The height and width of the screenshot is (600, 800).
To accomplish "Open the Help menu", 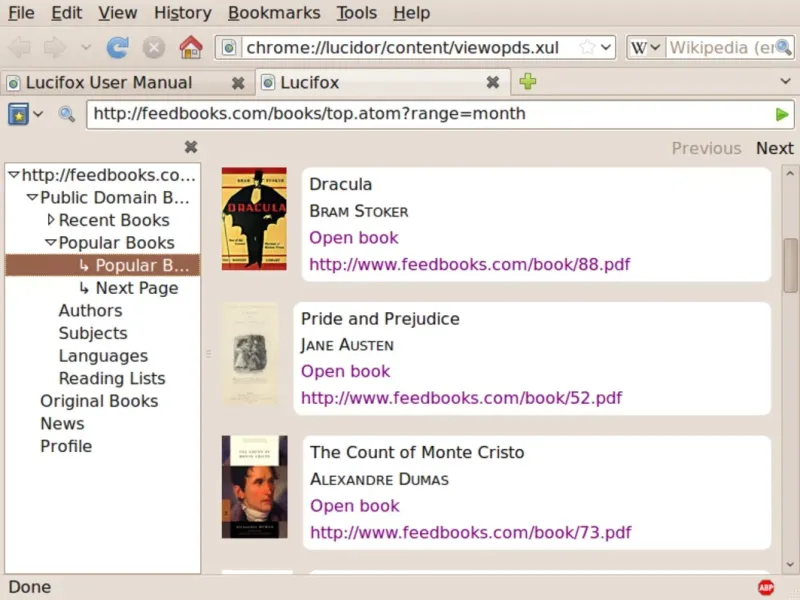I will point(411,13).
